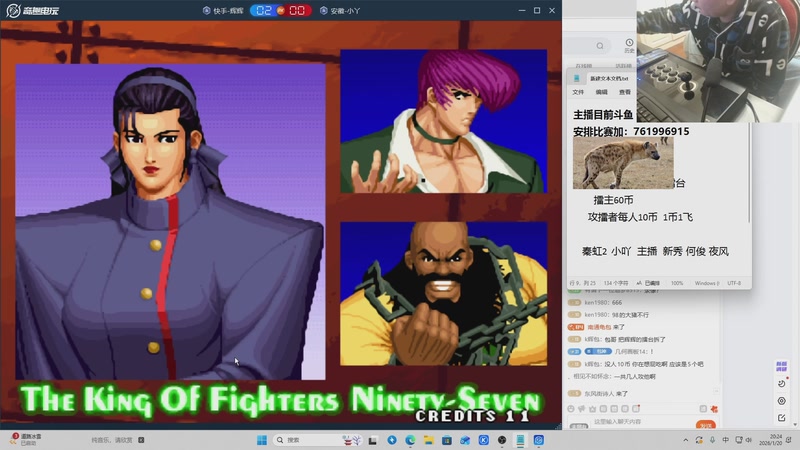
Task: Open the blue K app on taskbar
Action: [x=484, y=440]
